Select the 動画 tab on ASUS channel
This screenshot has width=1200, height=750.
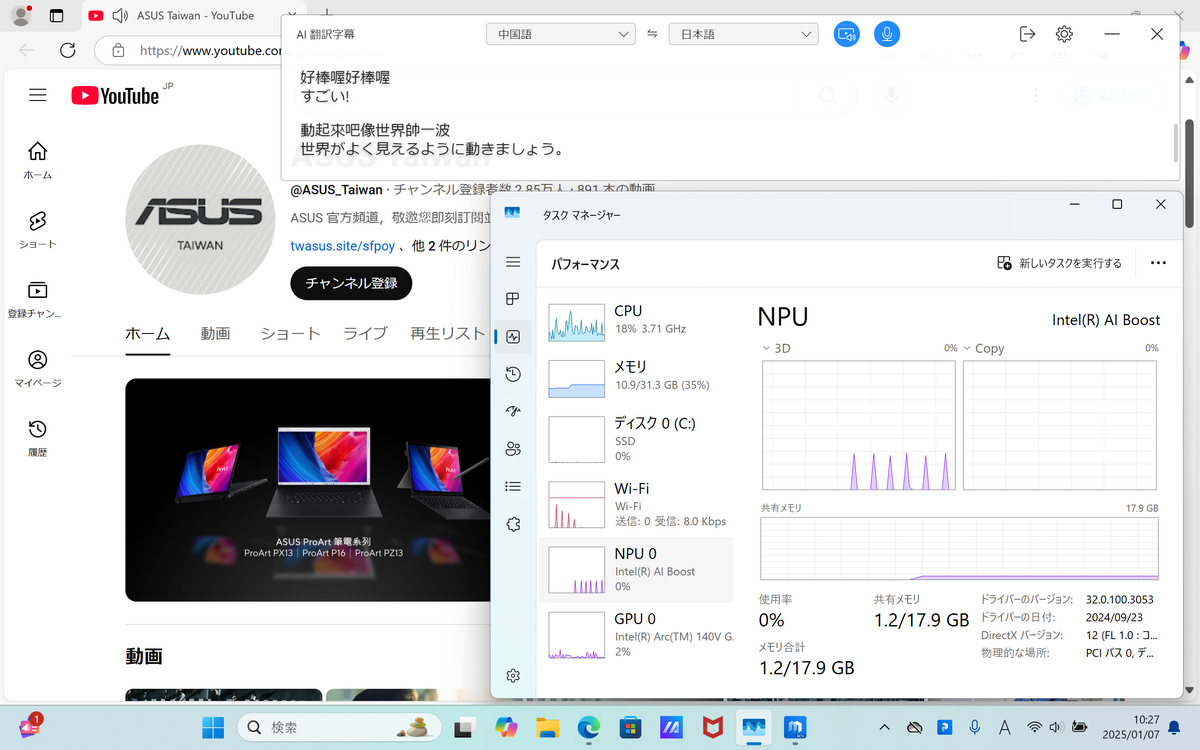pyautogui.click(x=215, y=334)
